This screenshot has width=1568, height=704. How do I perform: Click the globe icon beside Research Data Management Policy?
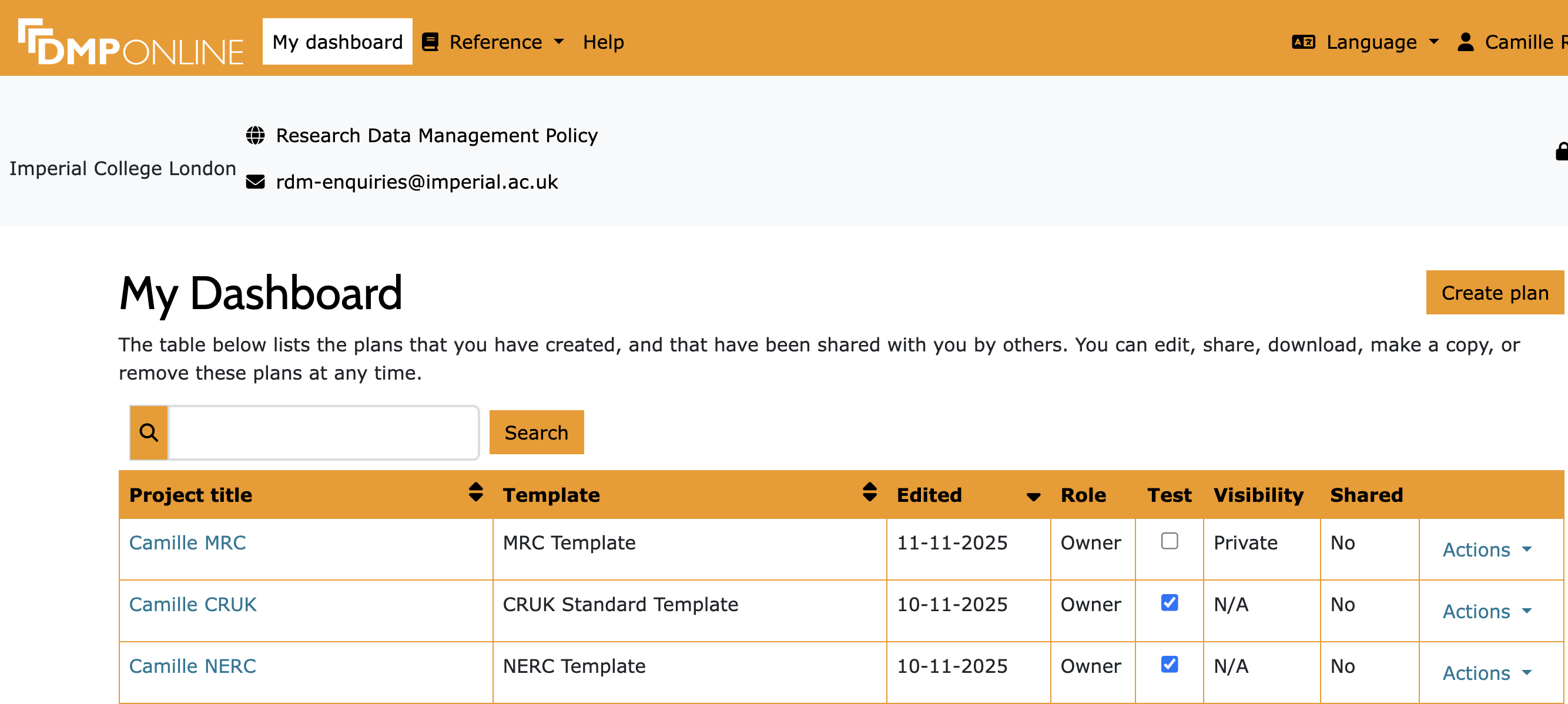tap(255, 135)
